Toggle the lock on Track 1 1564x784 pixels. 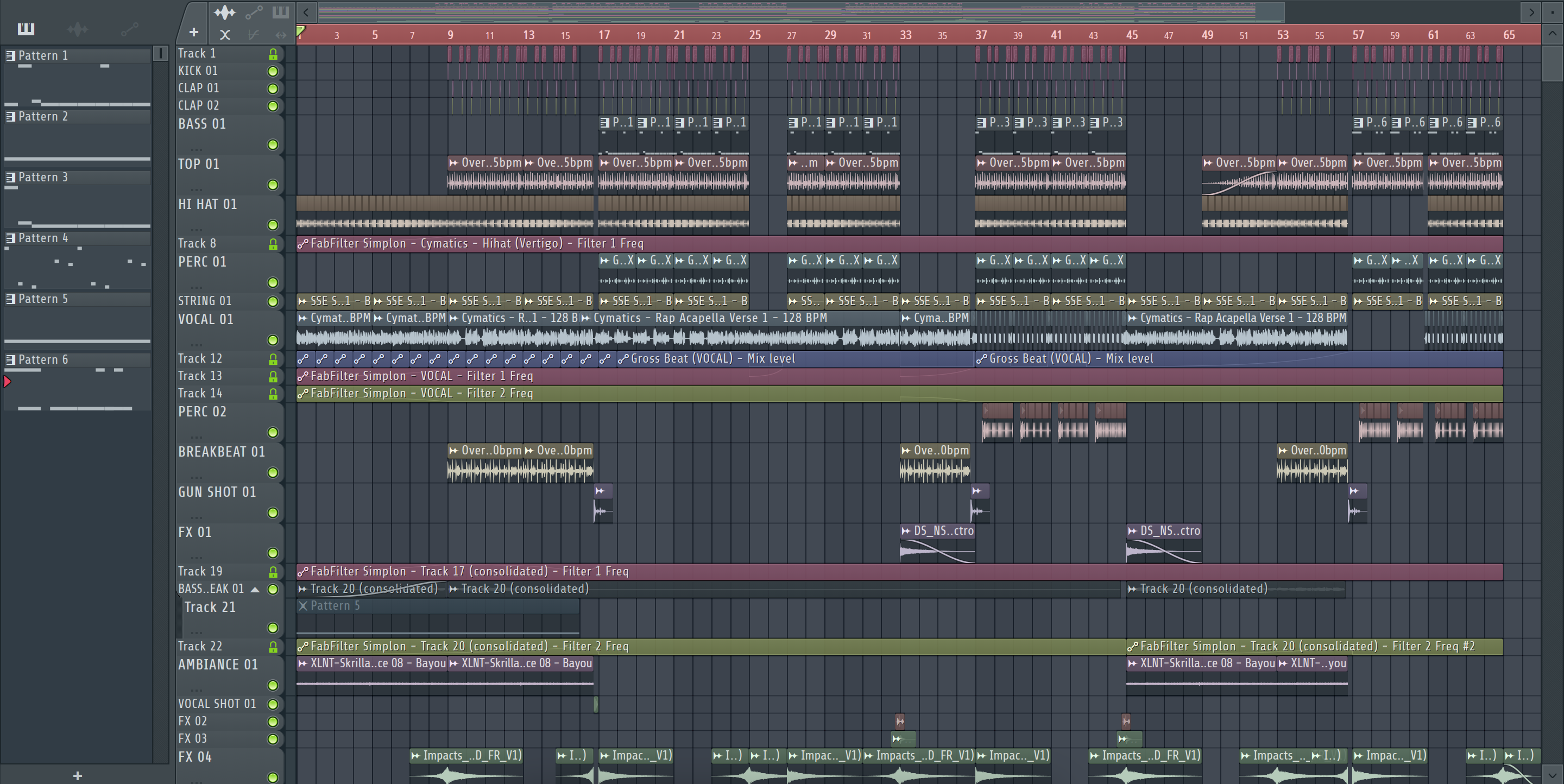tap(273, 54)
